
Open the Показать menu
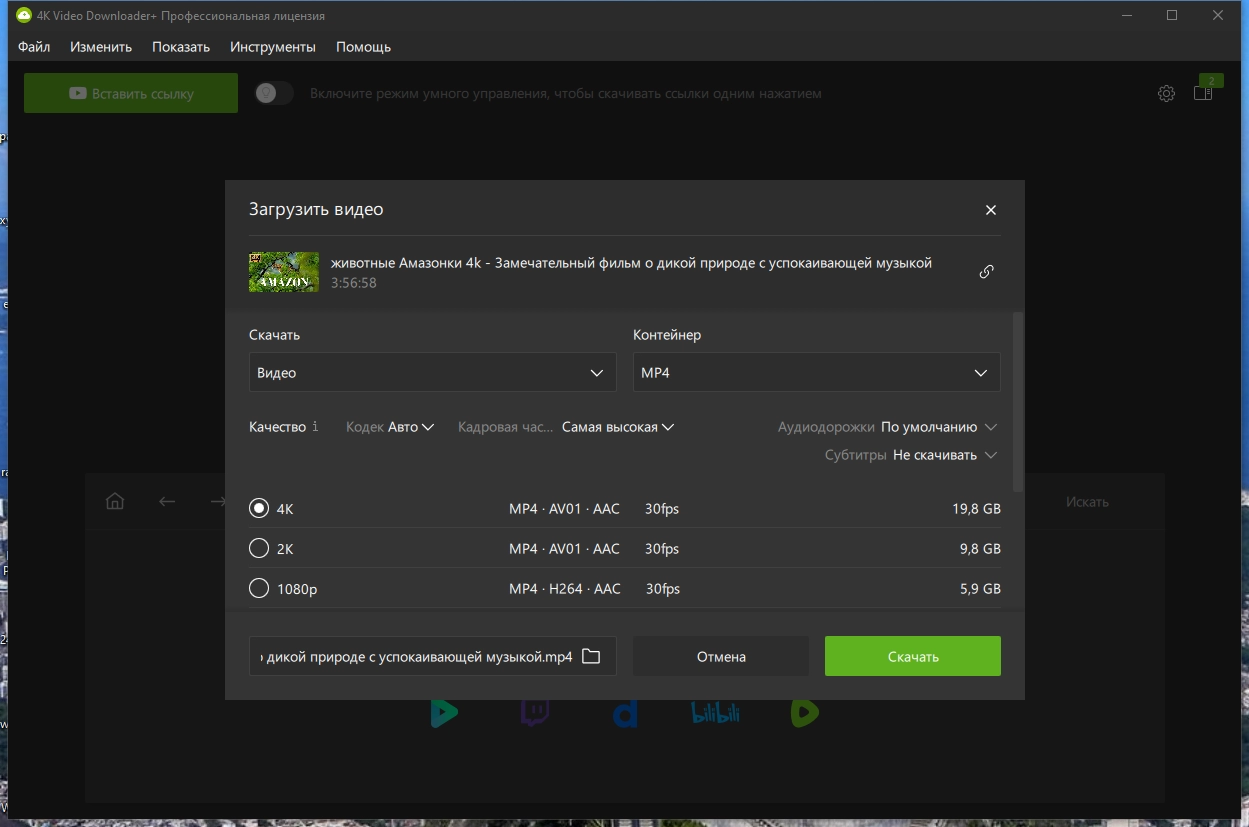(181, 47)
